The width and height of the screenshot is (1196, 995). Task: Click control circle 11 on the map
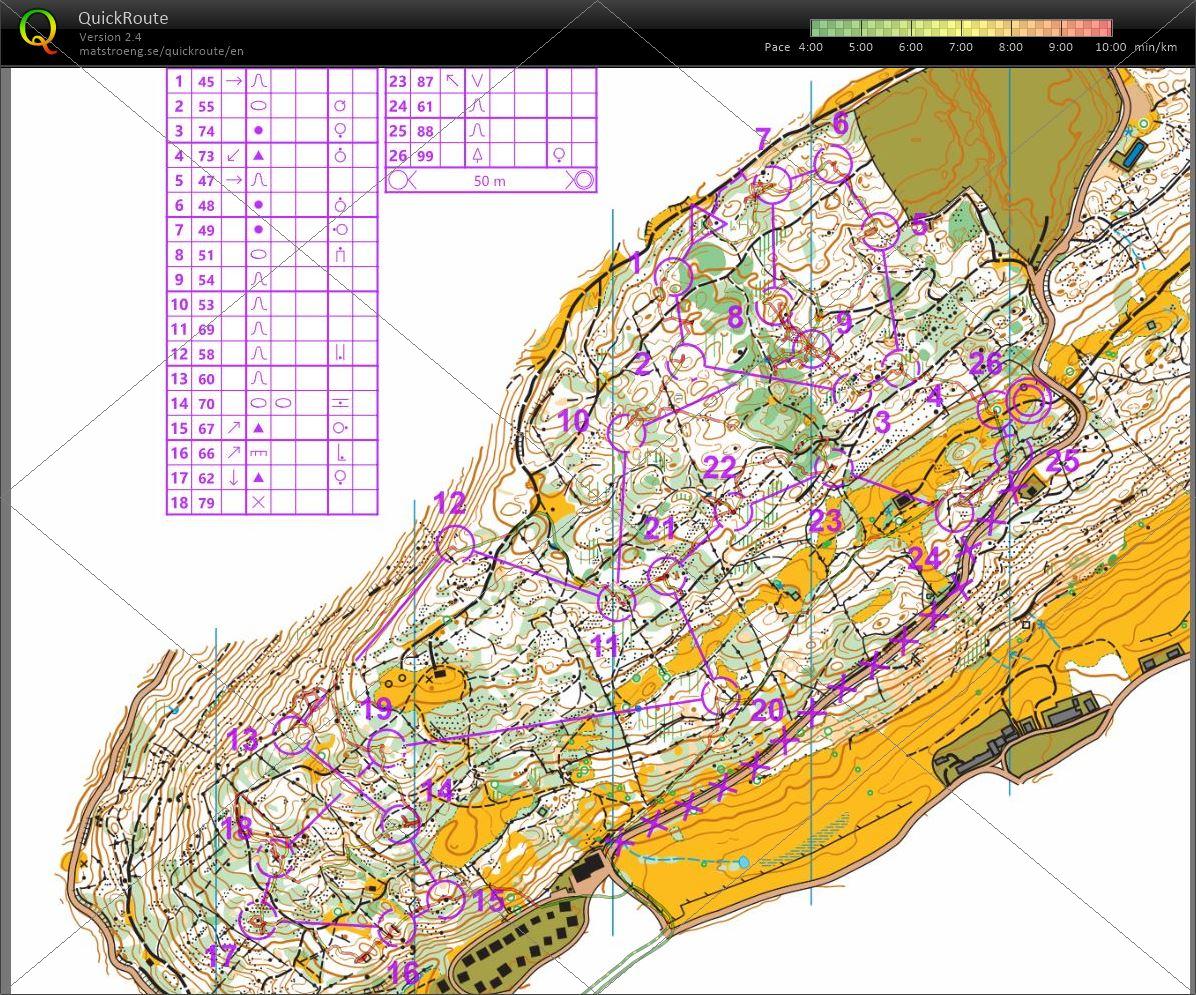coord(617,602)
